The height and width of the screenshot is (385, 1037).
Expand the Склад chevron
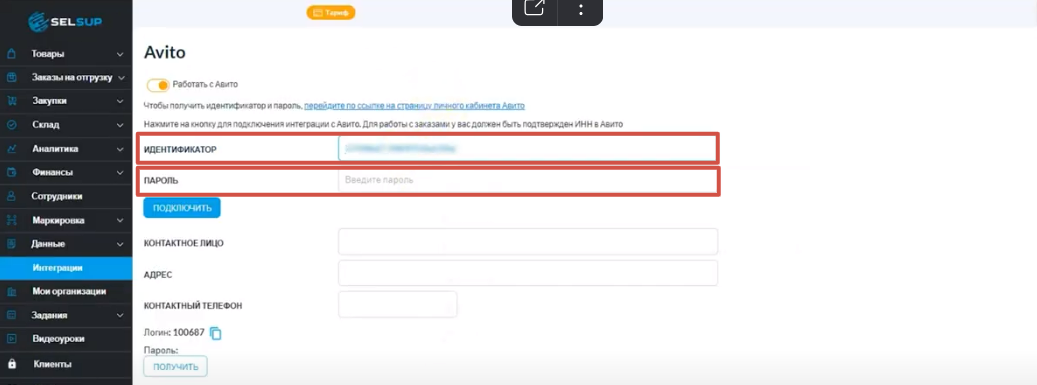click(120, 125)
